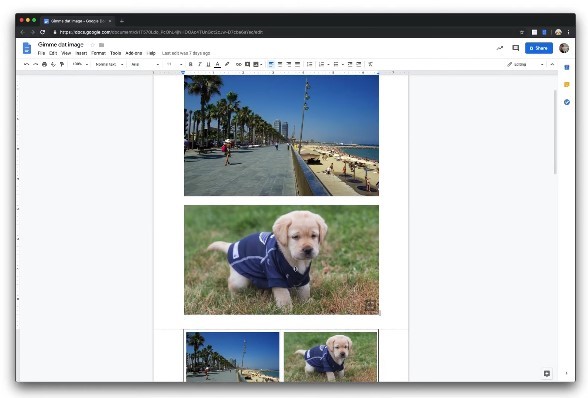Open the text color picker
This screenshot has height=398, width=588.
pyautogui.click(x=218, y=65)
